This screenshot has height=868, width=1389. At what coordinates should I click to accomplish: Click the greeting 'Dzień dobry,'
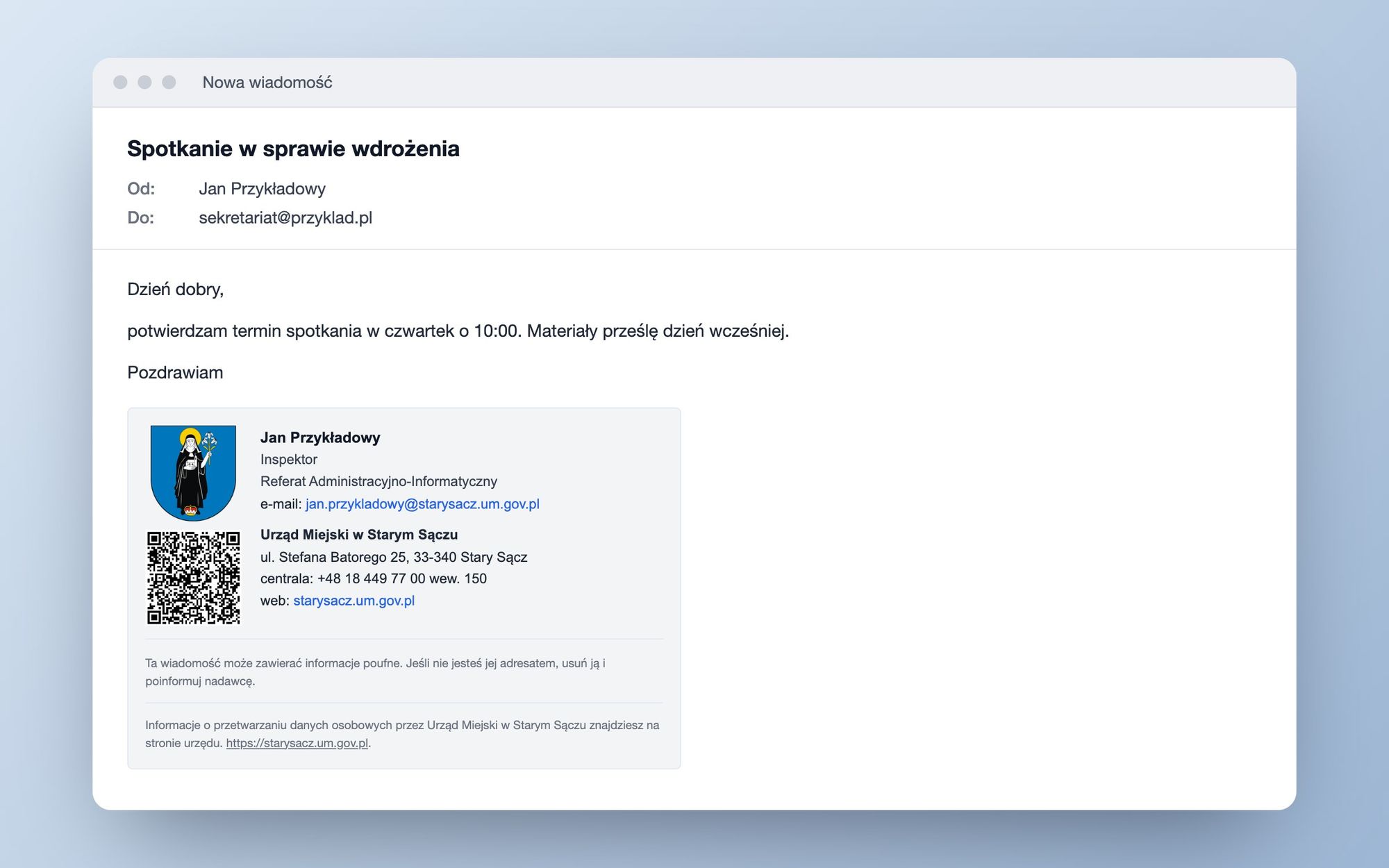(175, 290)
